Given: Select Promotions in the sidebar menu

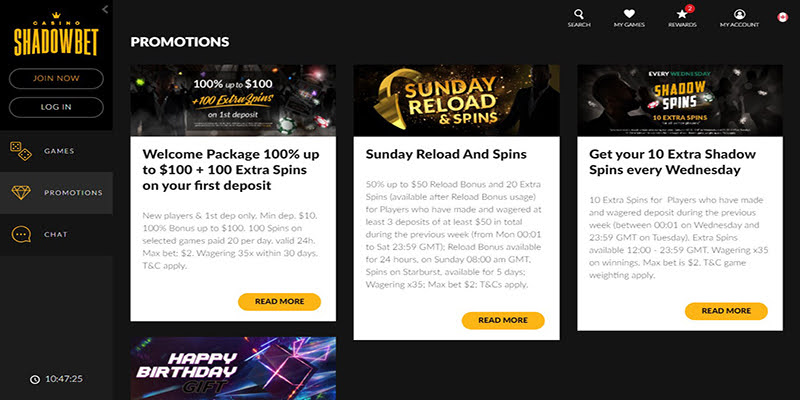Looking at the screenshot, I should pyautogui.click(x=73, y=192).
